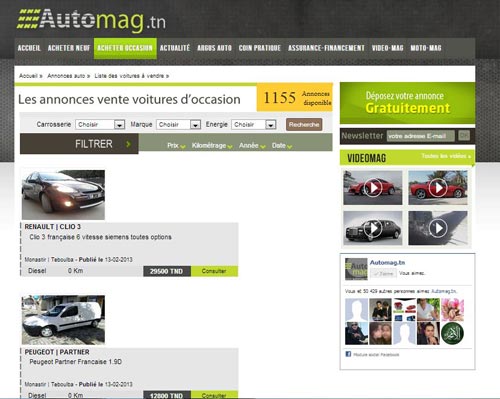Sort listings by Année

(252, 146)
